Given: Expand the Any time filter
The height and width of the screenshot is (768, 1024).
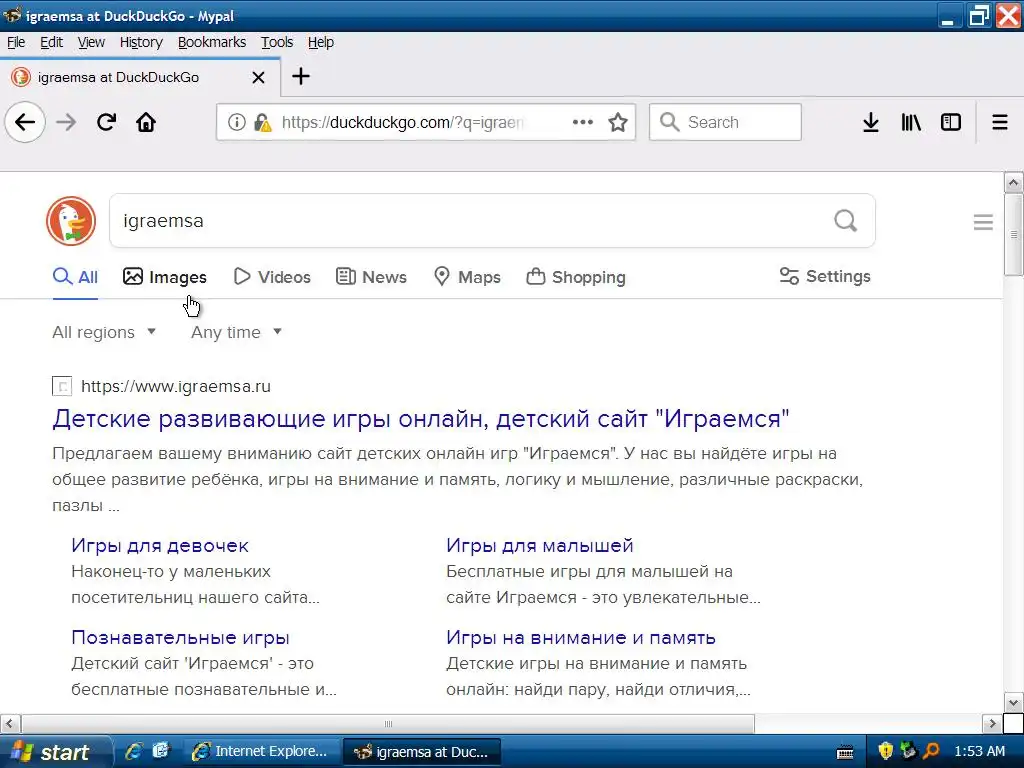Looking at the screenshot, I should coord(236,332).
